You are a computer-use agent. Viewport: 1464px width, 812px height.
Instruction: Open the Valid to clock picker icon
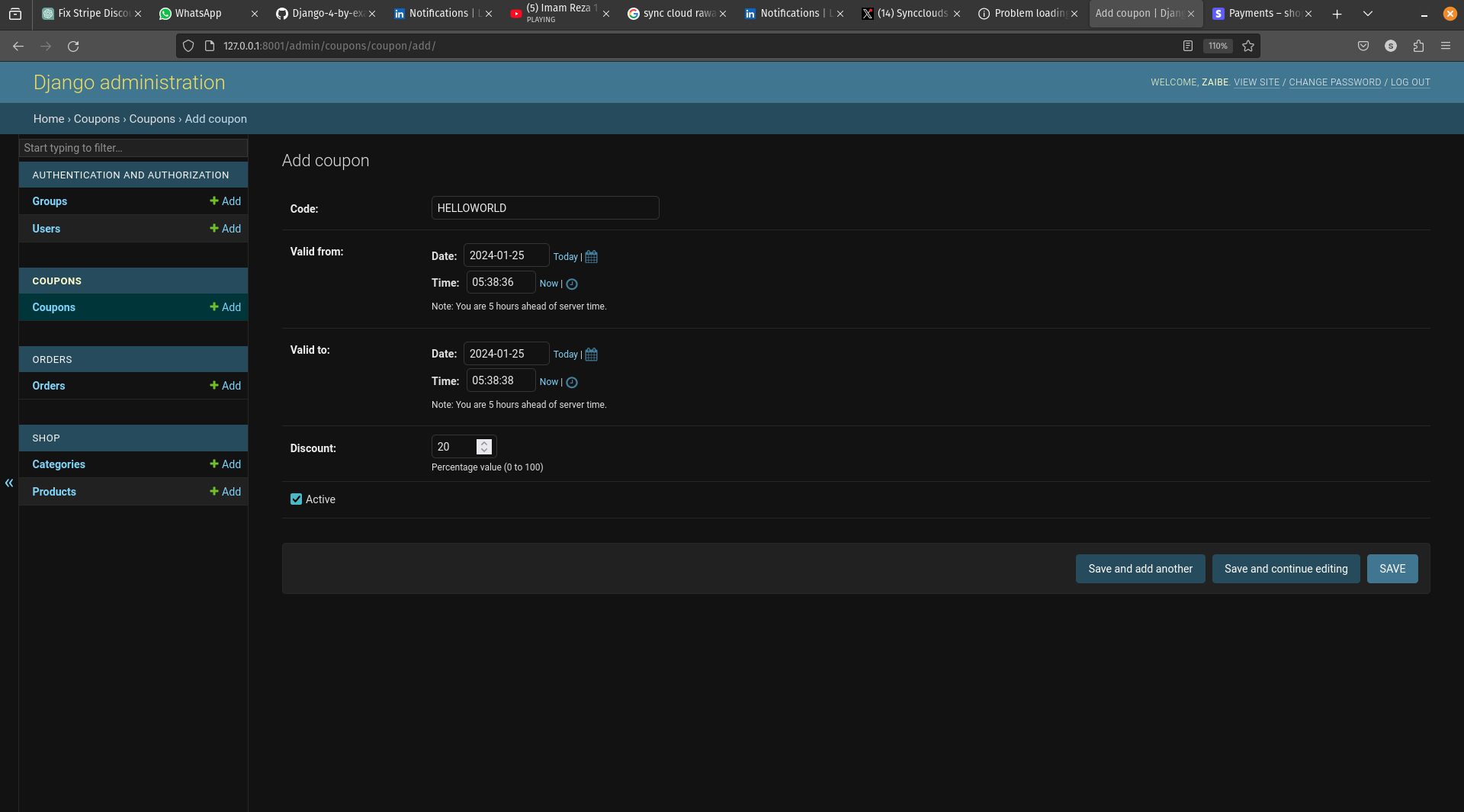pos(572,382)
